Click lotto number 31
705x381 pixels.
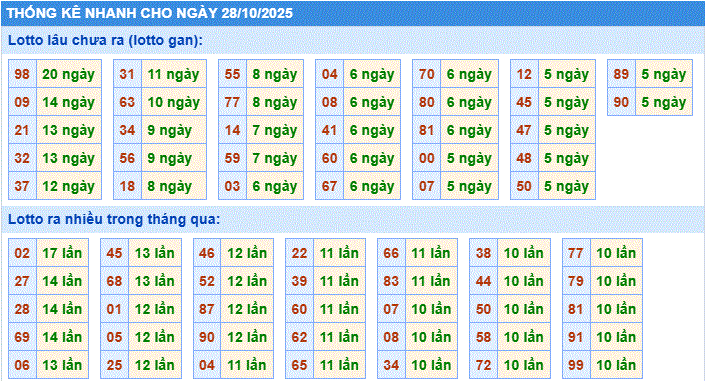click(x=127, y=74)
